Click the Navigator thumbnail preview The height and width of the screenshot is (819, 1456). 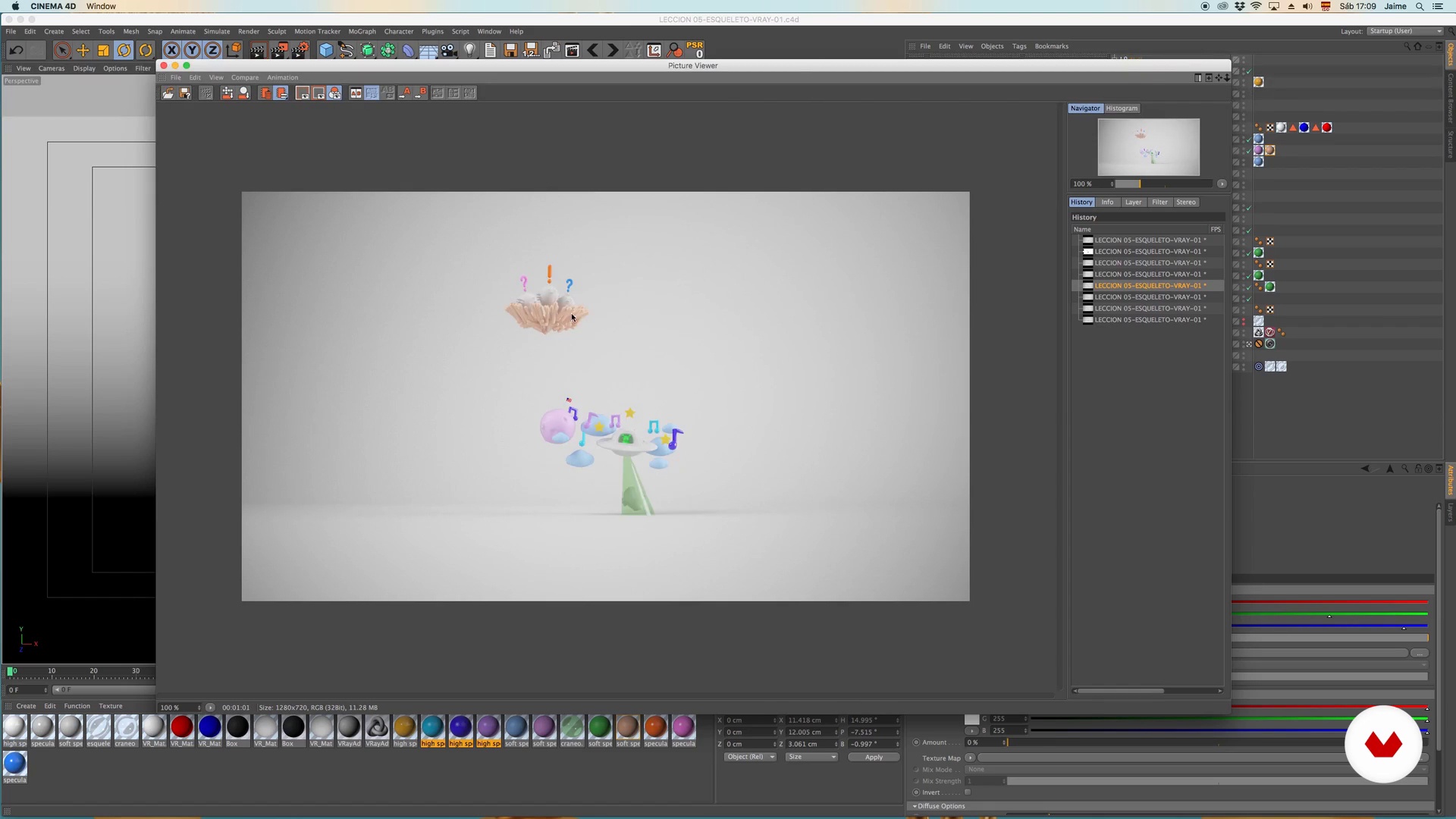click(1148, 147)
